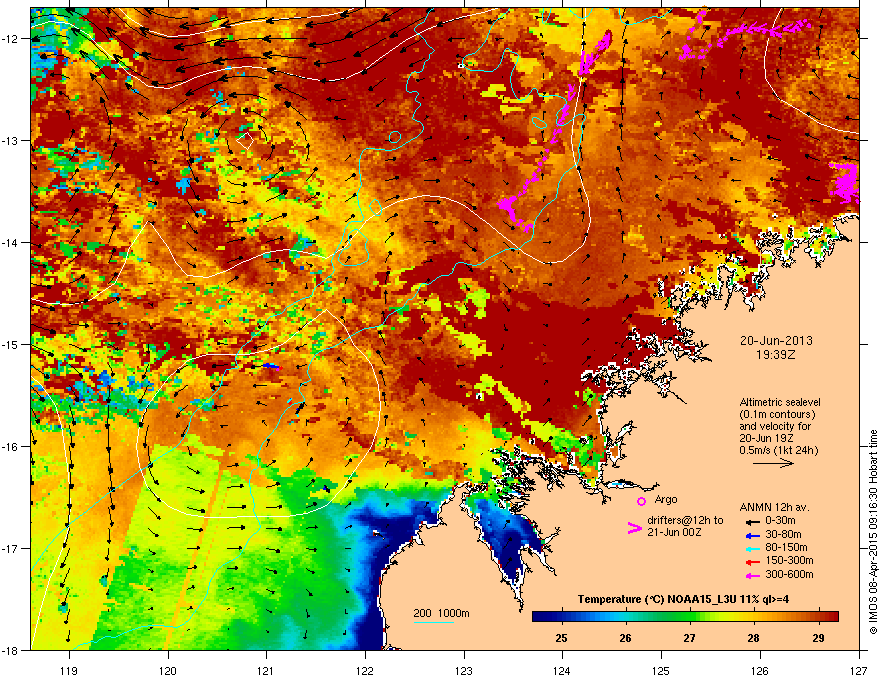This screenshot has height=680, width=880.
Task: Click the colorbar tick label 26
Action: coord(625,638)
